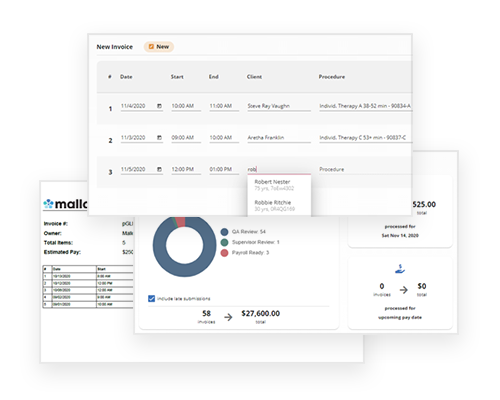The width and height of the screenshot is (500, 400).
Task: Click arrow between 0 invoices and $0
Action: point(404,290)
